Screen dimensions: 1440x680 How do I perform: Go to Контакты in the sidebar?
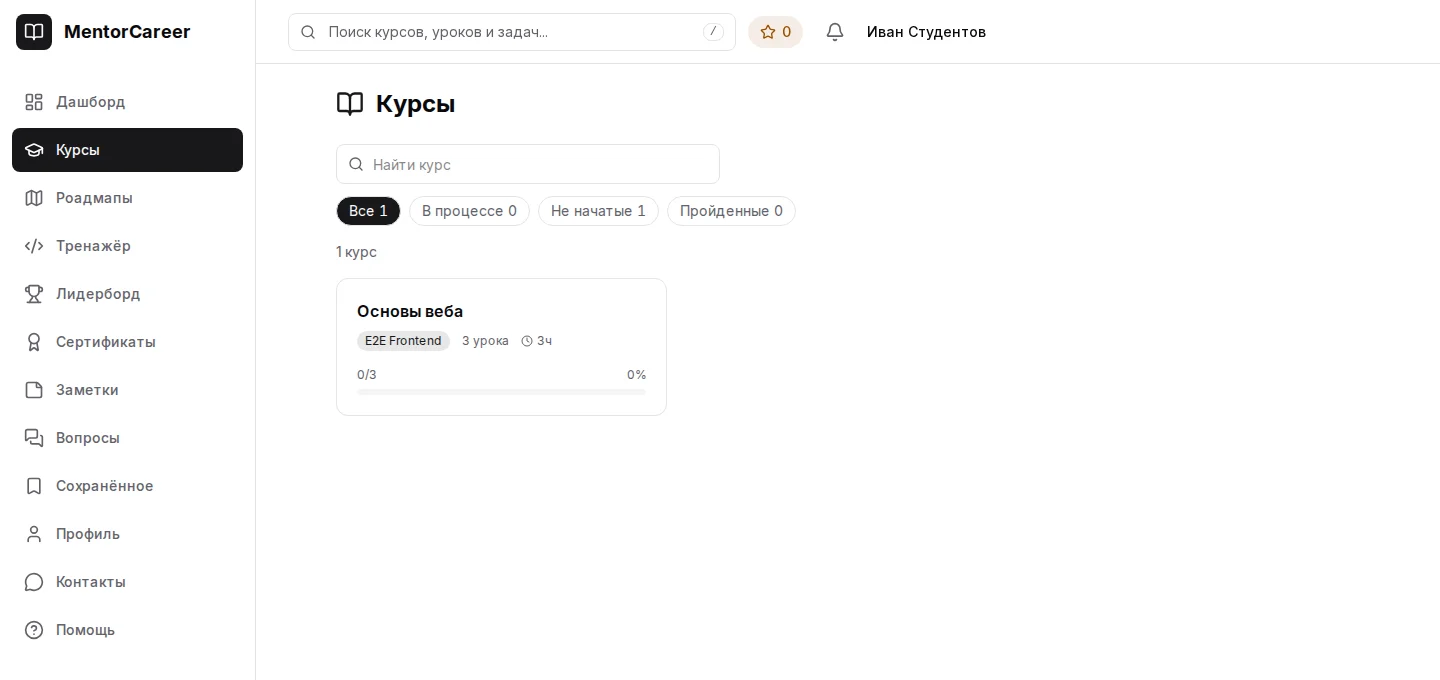pos(127,582)
